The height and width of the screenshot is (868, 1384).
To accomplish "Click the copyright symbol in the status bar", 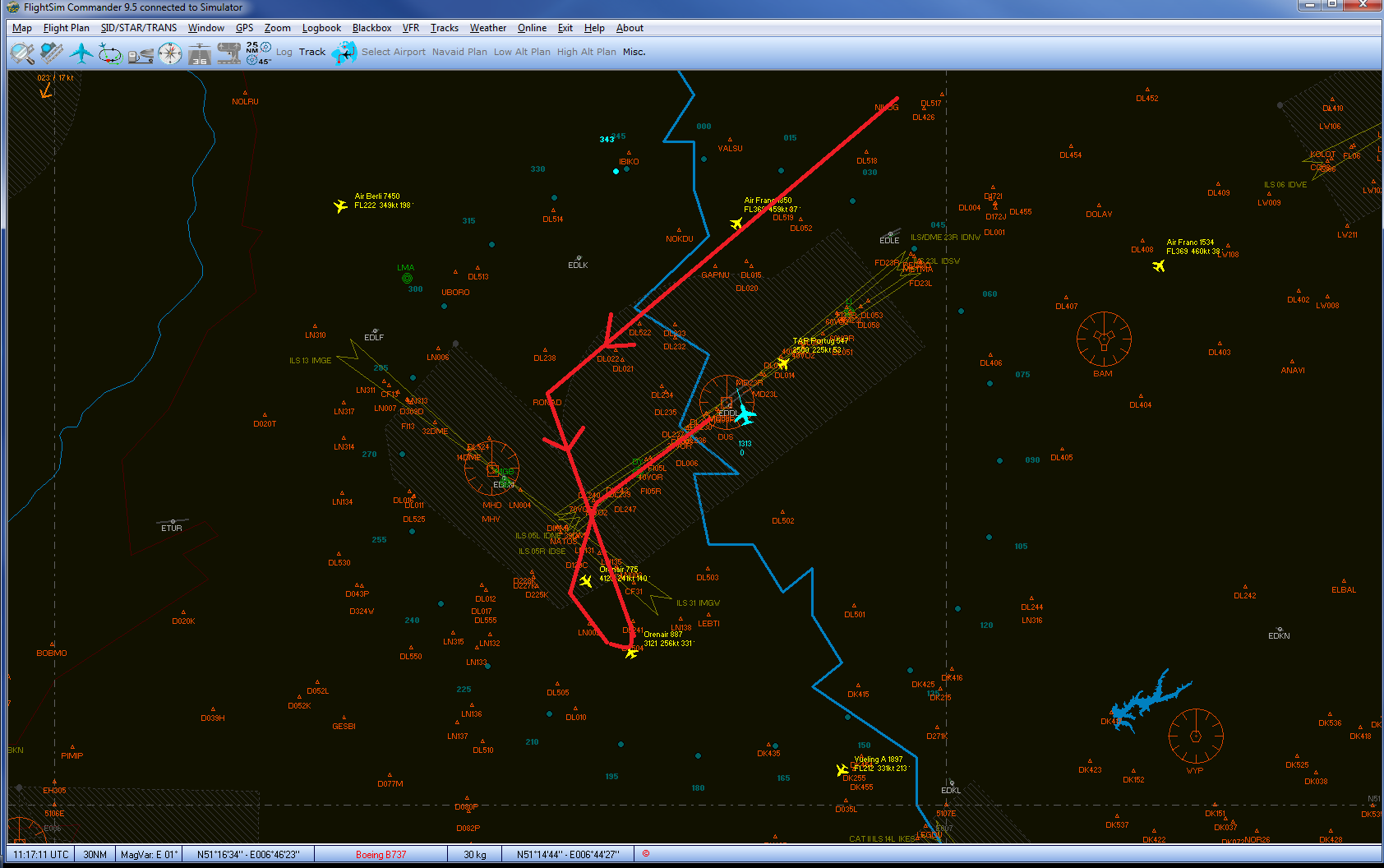I will point(646,854).
